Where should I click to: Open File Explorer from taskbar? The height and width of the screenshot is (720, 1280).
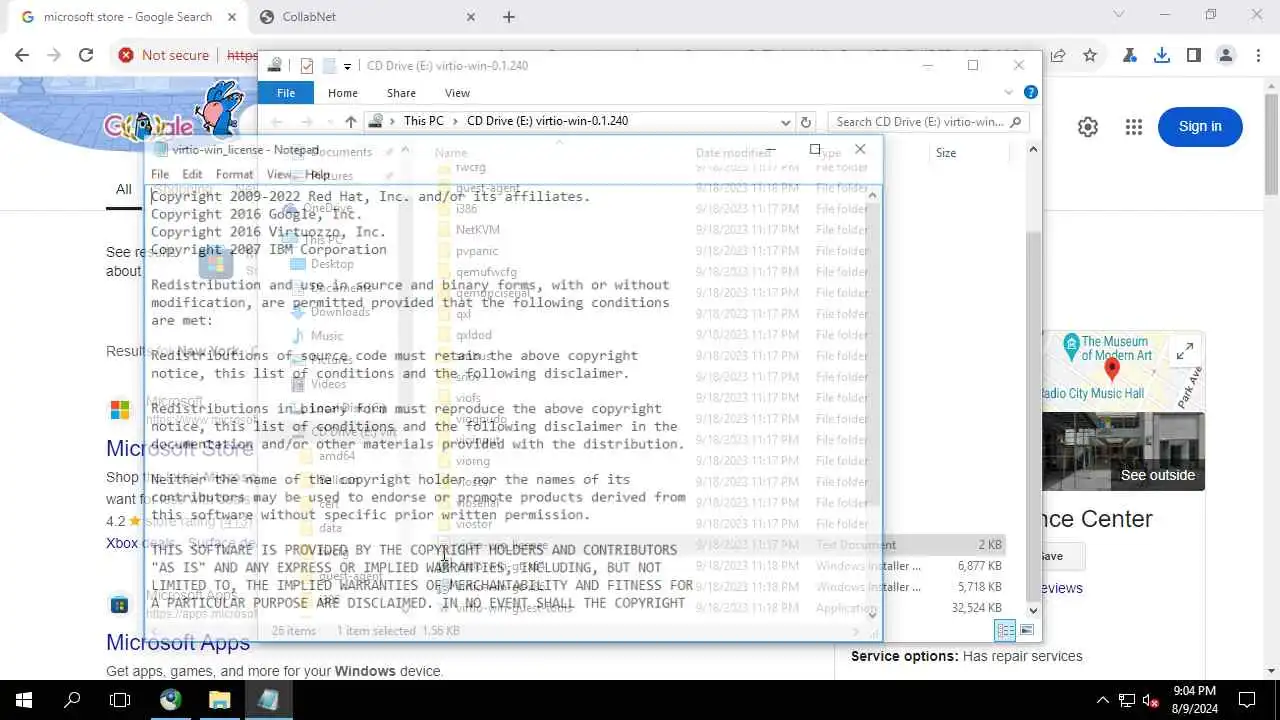(219, 700)
